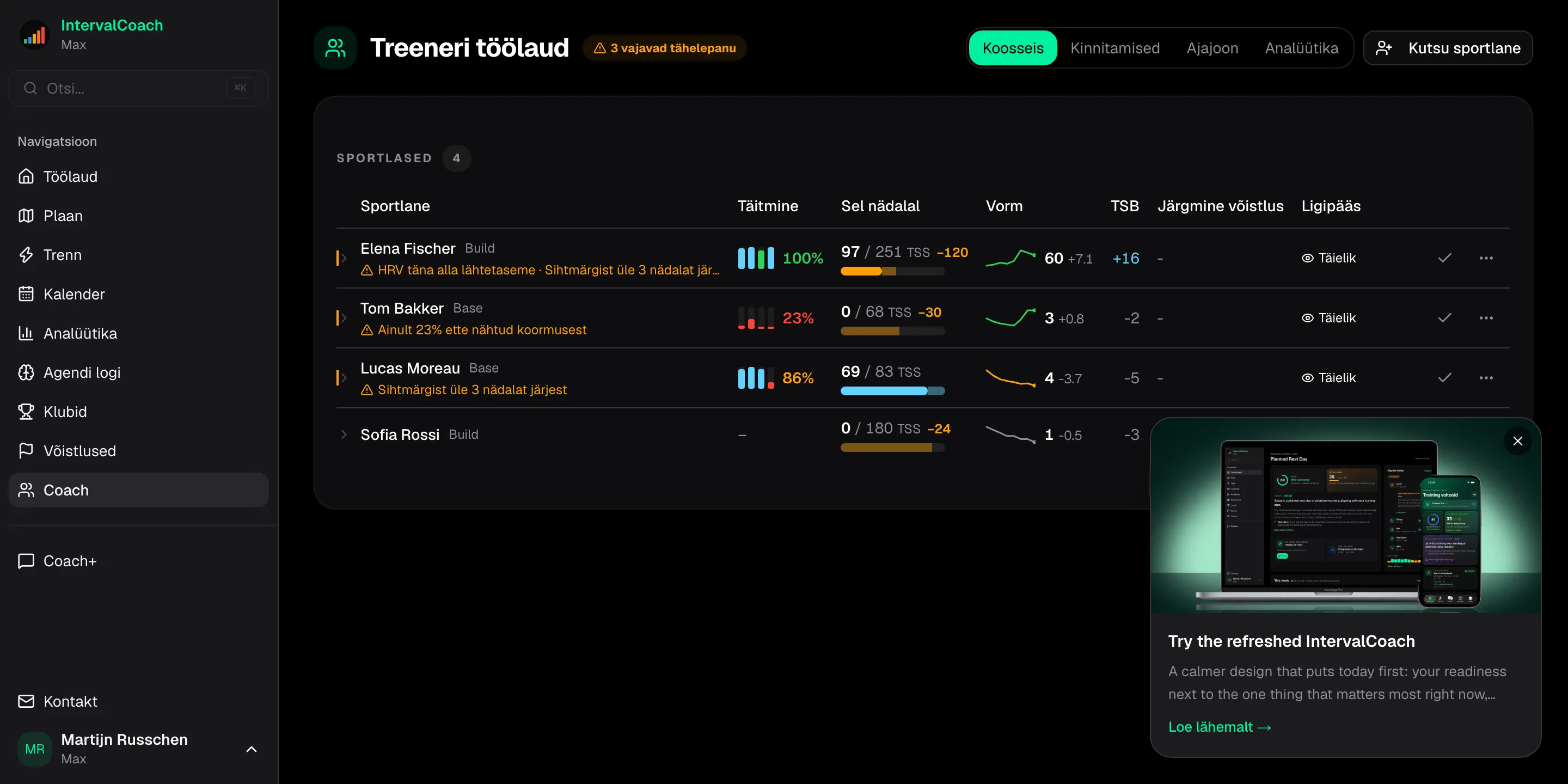Open Kalender in the sidebar

pyautogui.click(x=138, y=294)
